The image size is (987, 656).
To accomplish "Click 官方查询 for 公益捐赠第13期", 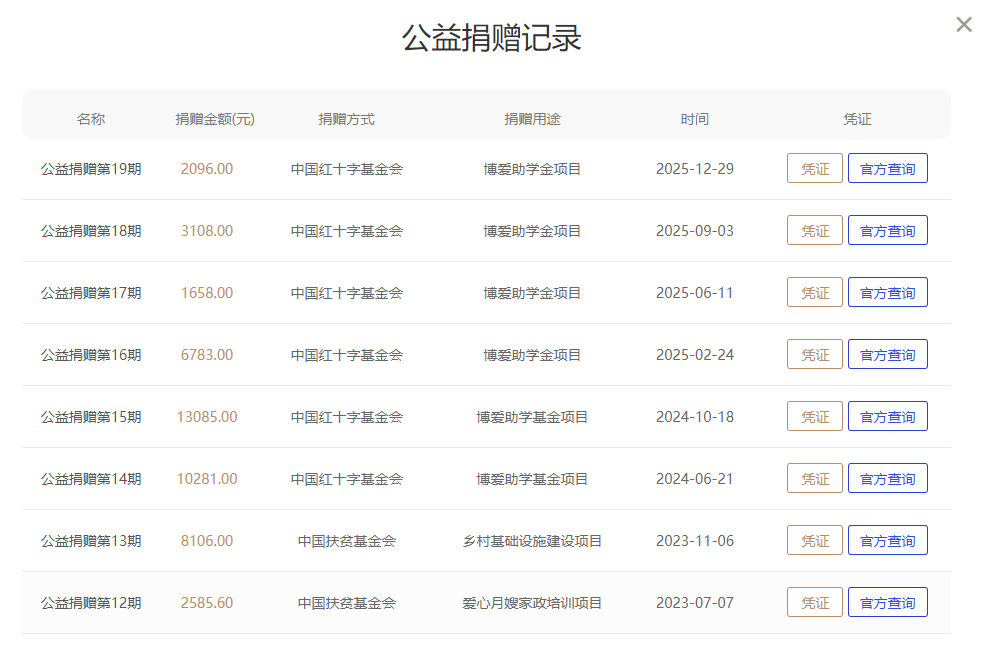I will click(x=887, y=541).
